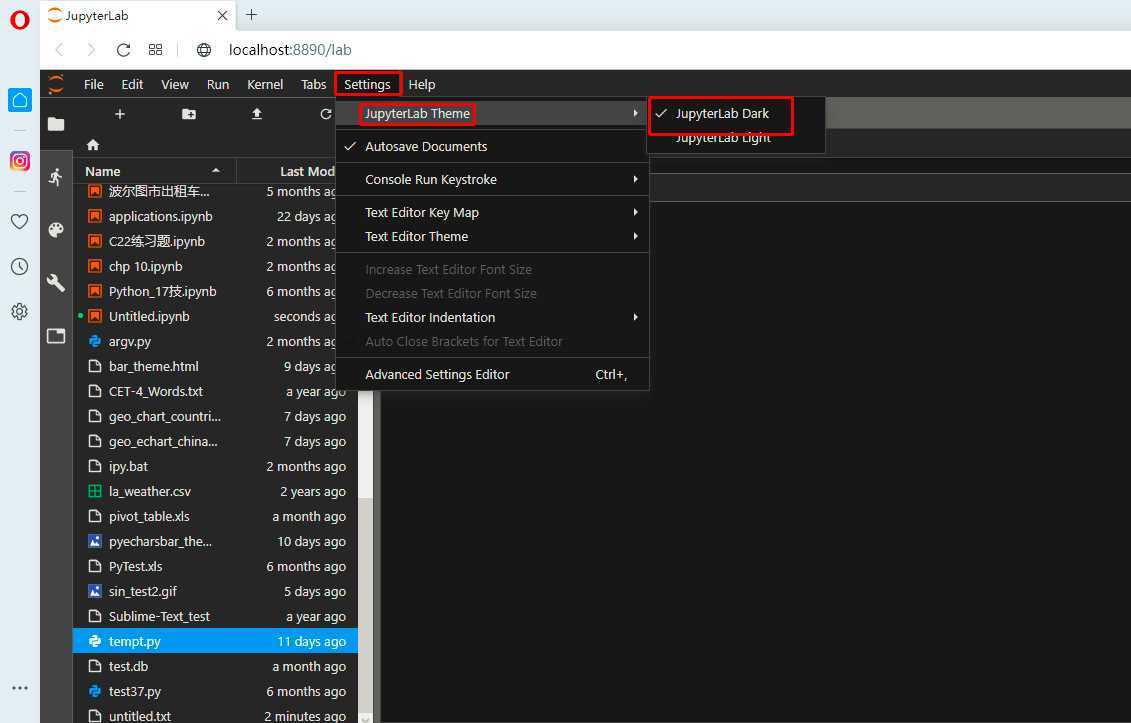
Task: Expand the JupyterLab Theme submenu
Action: (x=492, y=113)
